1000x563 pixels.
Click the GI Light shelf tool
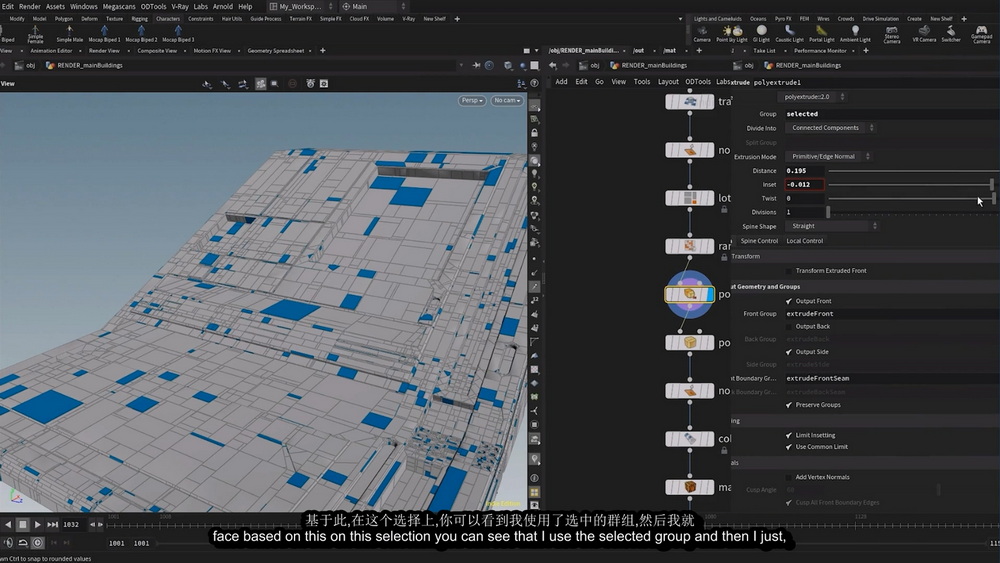coord(761,34)
